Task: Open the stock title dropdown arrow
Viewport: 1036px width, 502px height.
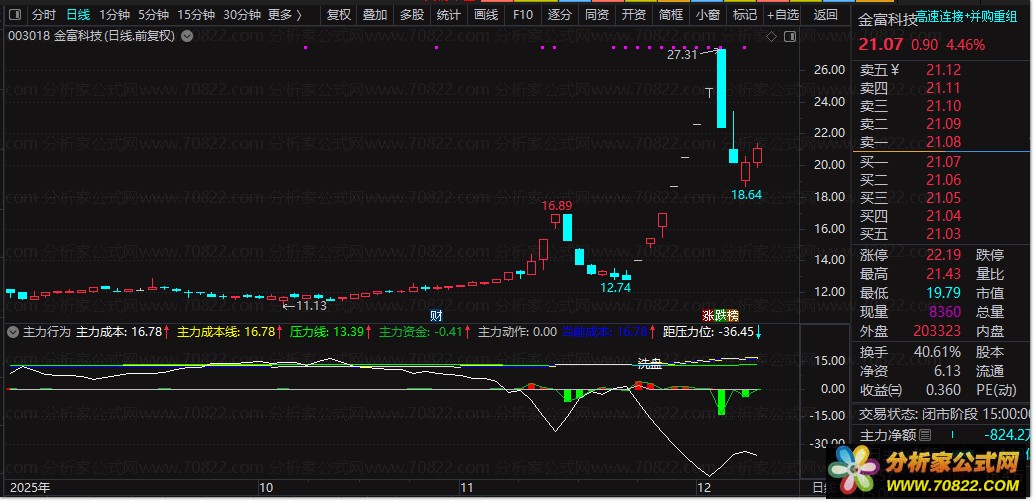Action: (188, 36)
